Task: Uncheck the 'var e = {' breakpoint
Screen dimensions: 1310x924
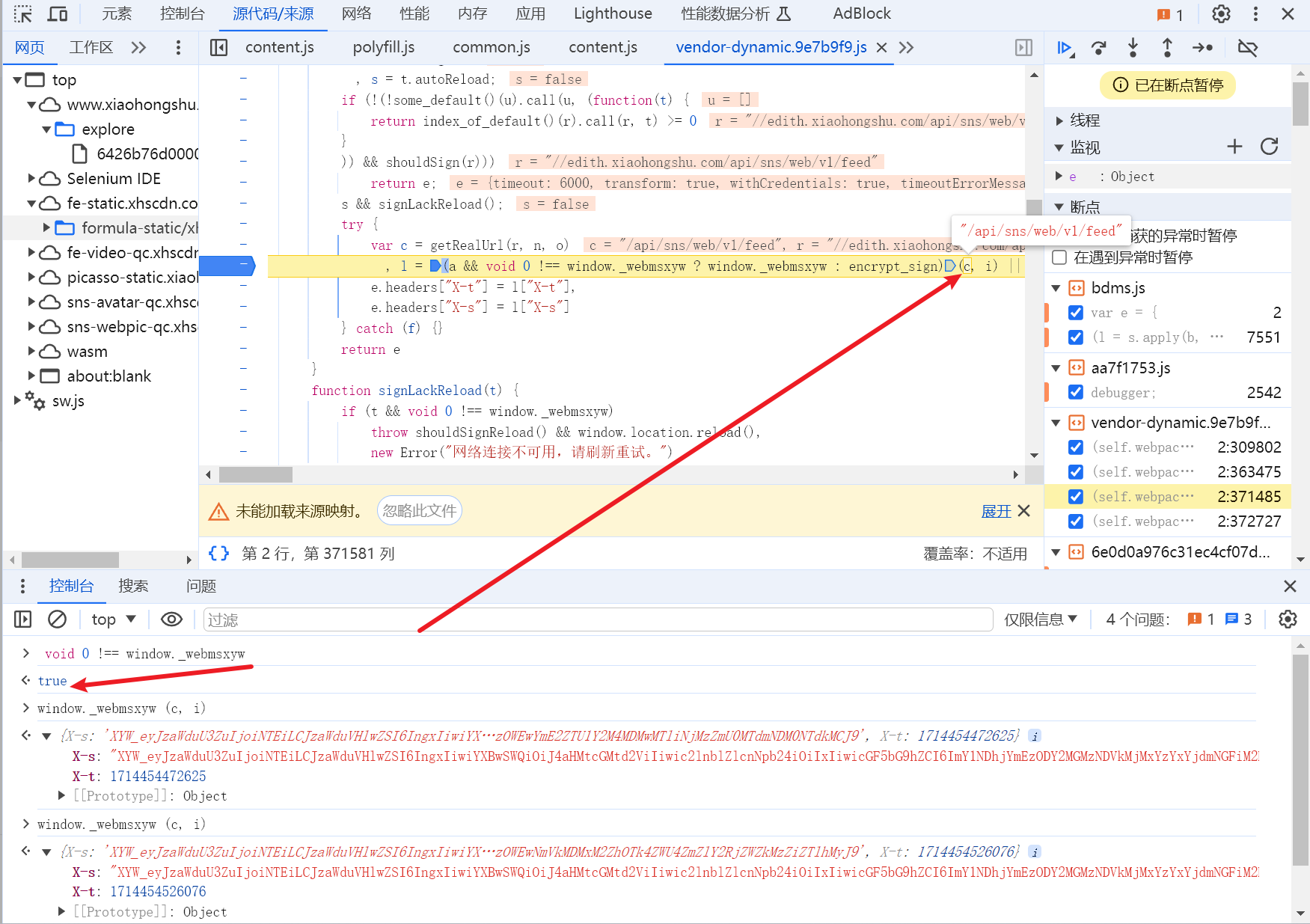Action: (x=1076, y=313)
